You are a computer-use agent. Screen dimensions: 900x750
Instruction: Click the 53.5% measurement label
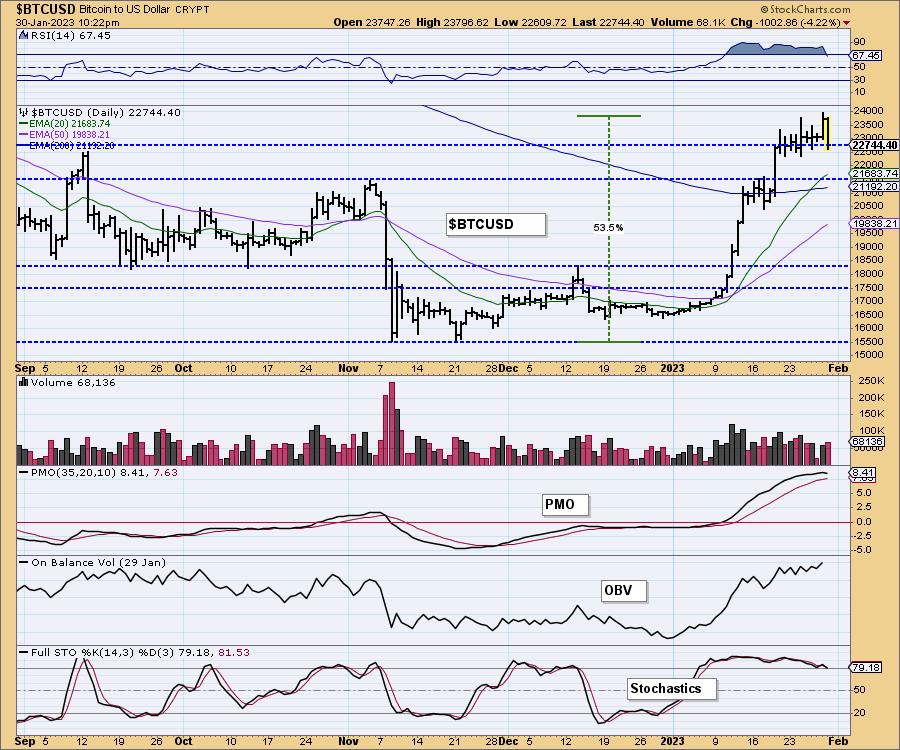tap(608, 228)
